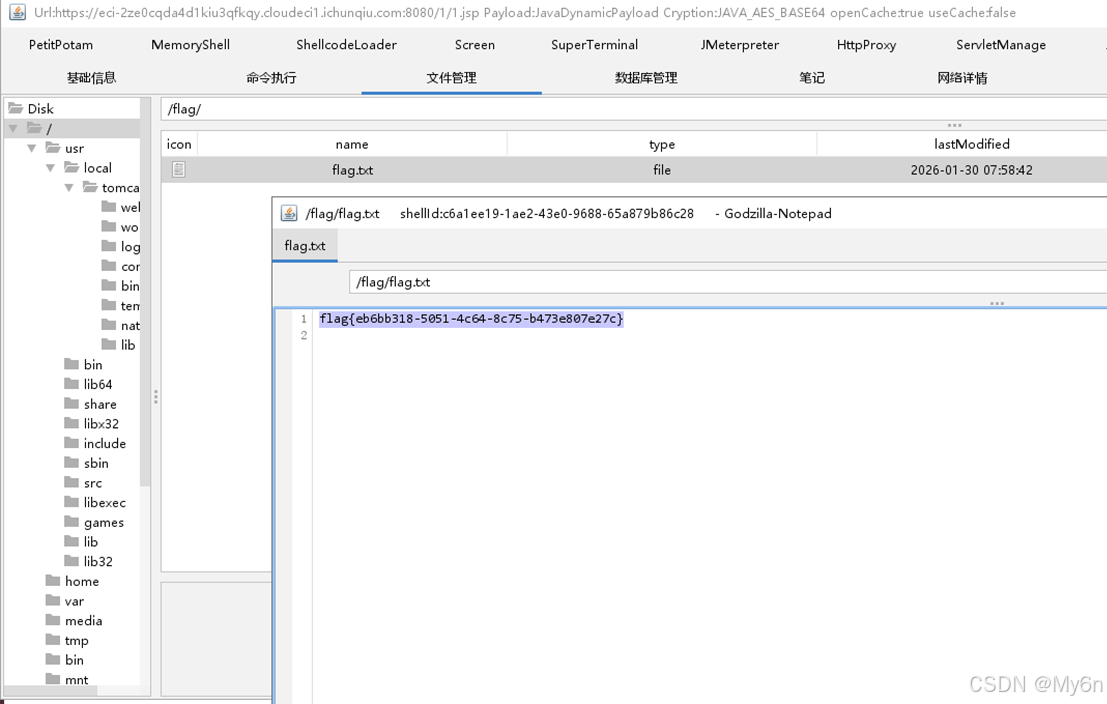The image size is (1107, 704).
Task: Click the libexec folder icon
Action: pos(71,502)
